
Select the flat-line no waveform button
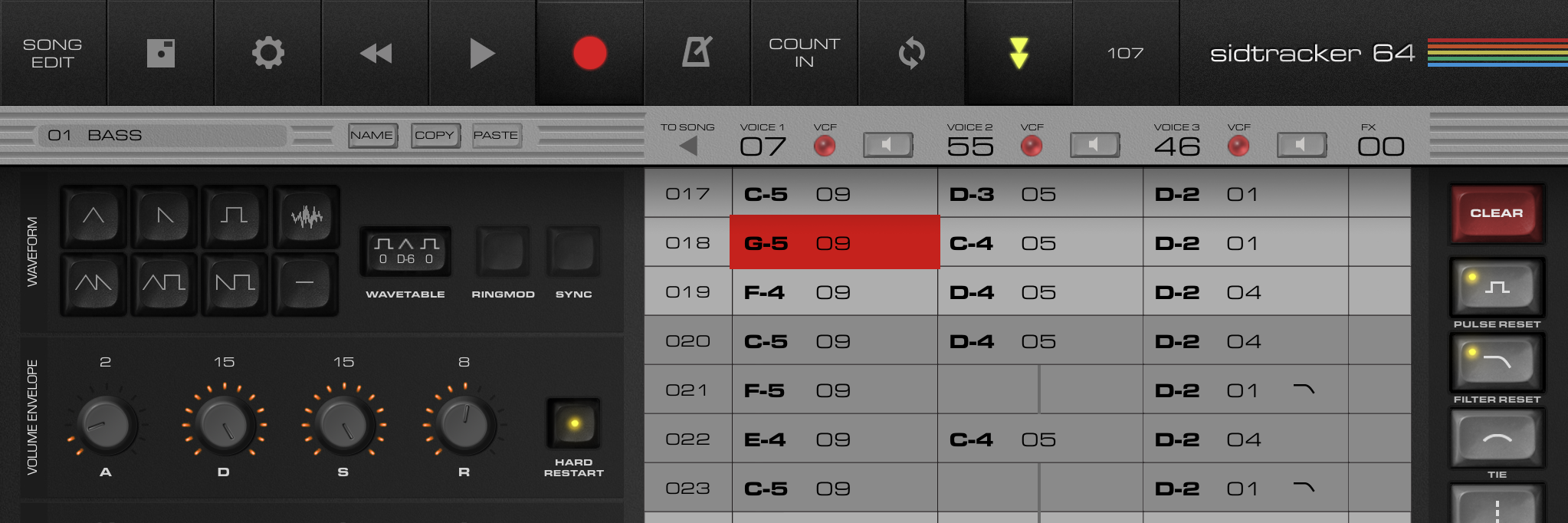306,284
